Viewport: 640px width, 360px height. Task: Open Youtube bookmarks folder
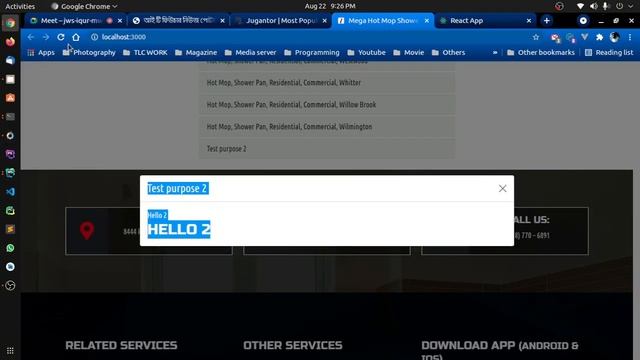[x=367, y=53]
